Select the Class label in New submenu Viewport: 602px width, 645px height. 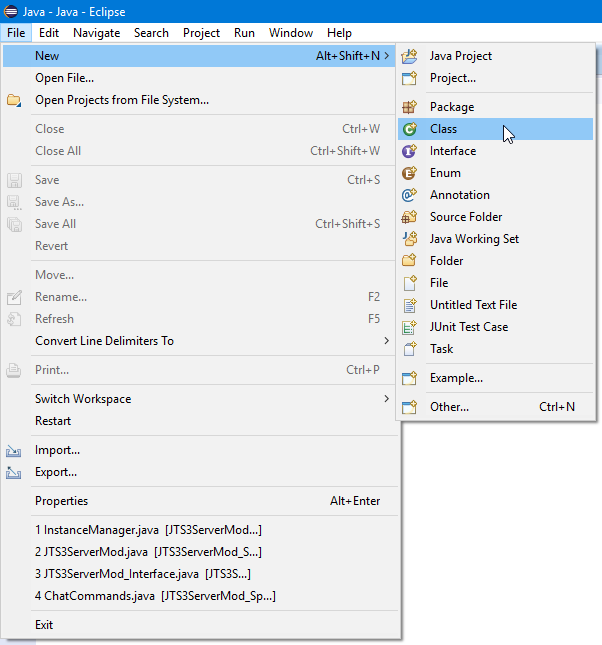click(443, 129)
